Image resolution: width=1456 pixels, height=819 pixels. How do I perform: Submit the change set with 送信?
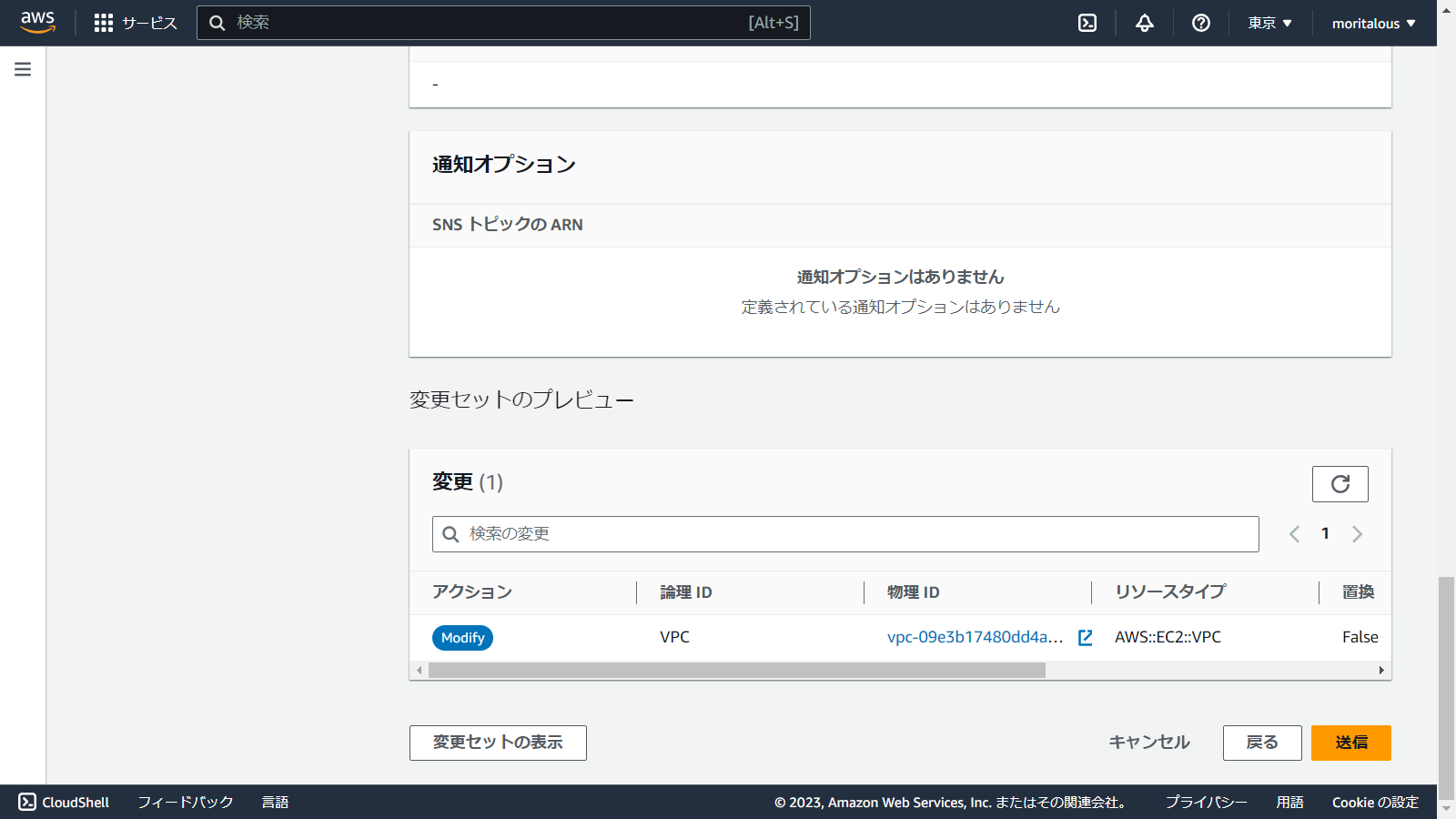[1350, 743]
